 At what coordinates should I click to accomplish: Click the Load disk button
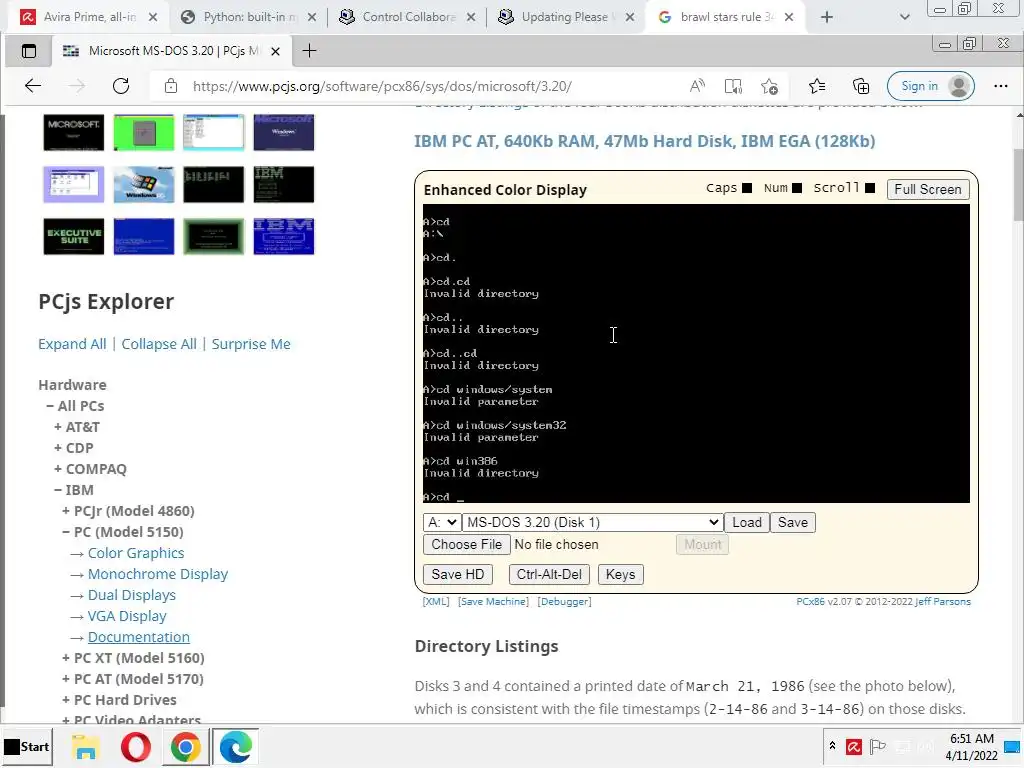point(746,522)
